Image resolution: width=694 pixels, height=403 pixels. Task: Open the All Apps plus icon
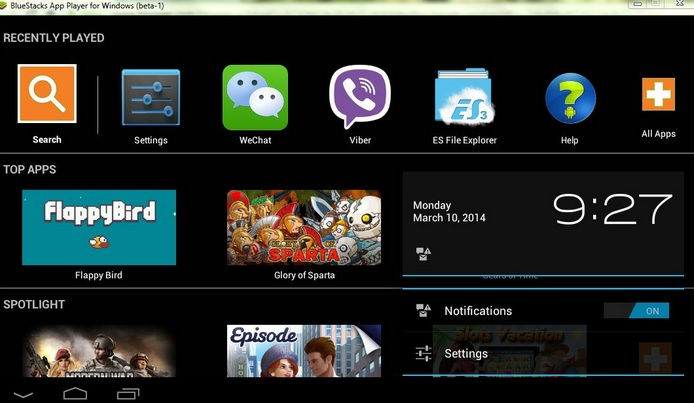(659, 94)
